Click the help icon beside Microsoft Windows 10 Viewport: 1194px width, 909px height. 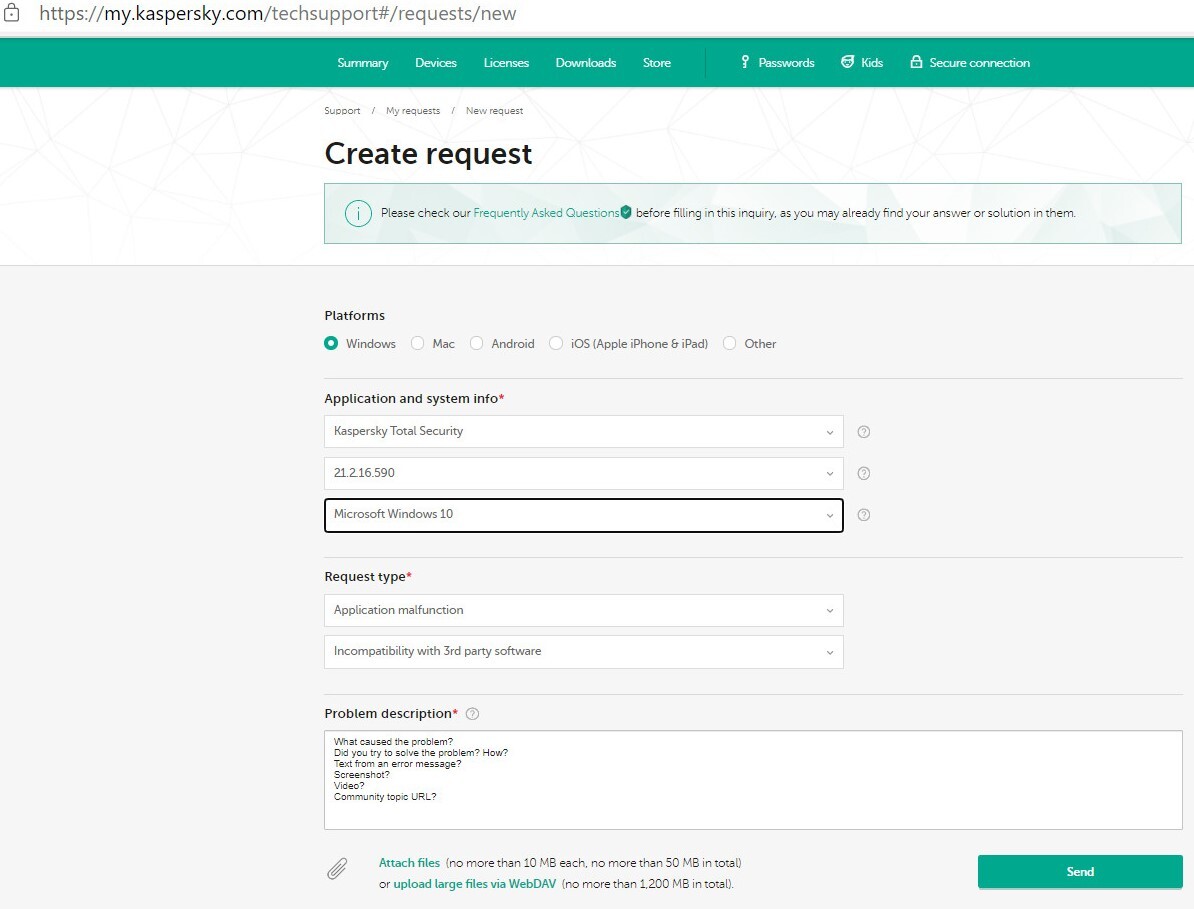(864, 515)
